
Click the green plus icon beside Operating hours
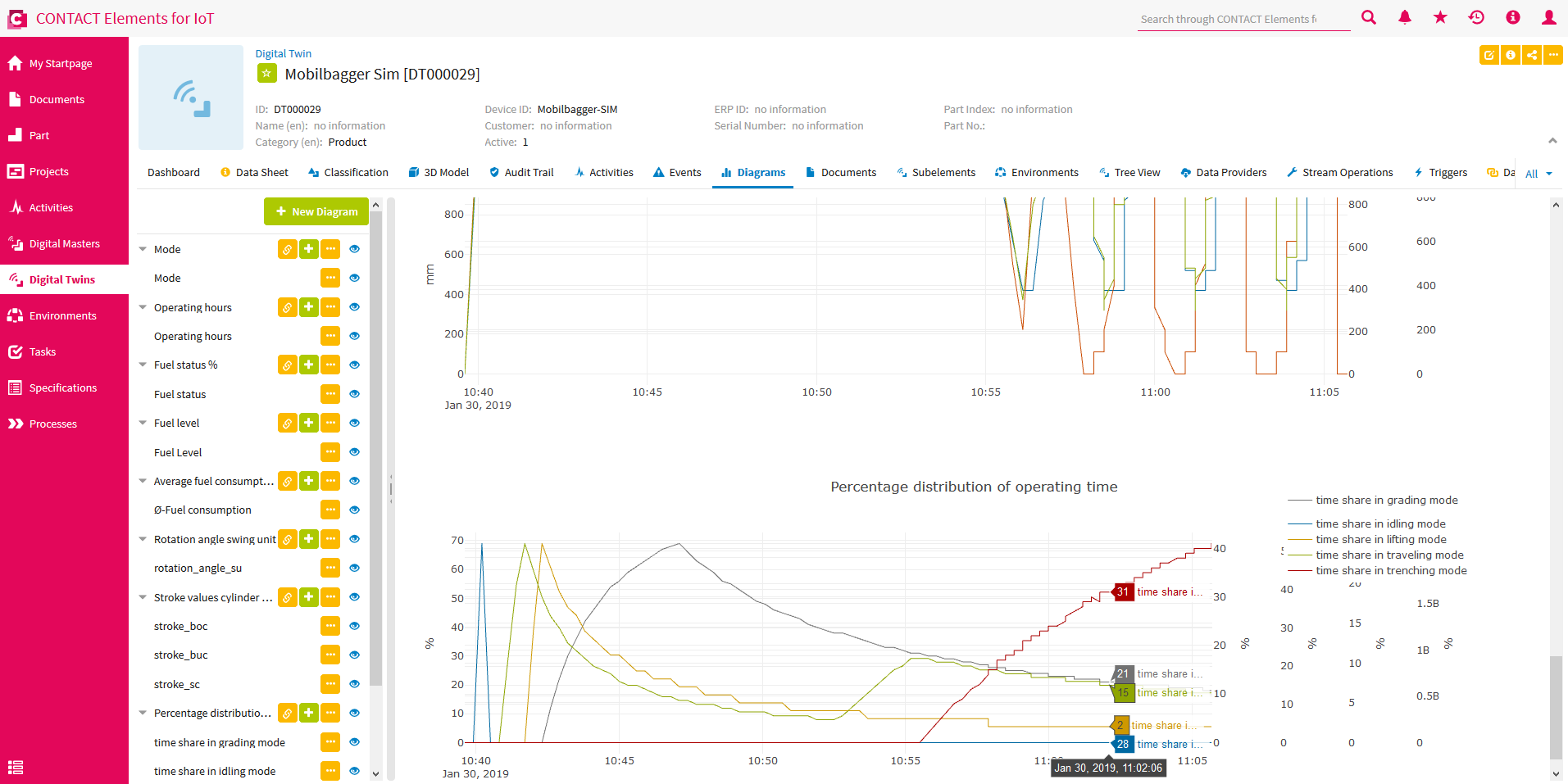pyautogui.click(x=308, y=307)
